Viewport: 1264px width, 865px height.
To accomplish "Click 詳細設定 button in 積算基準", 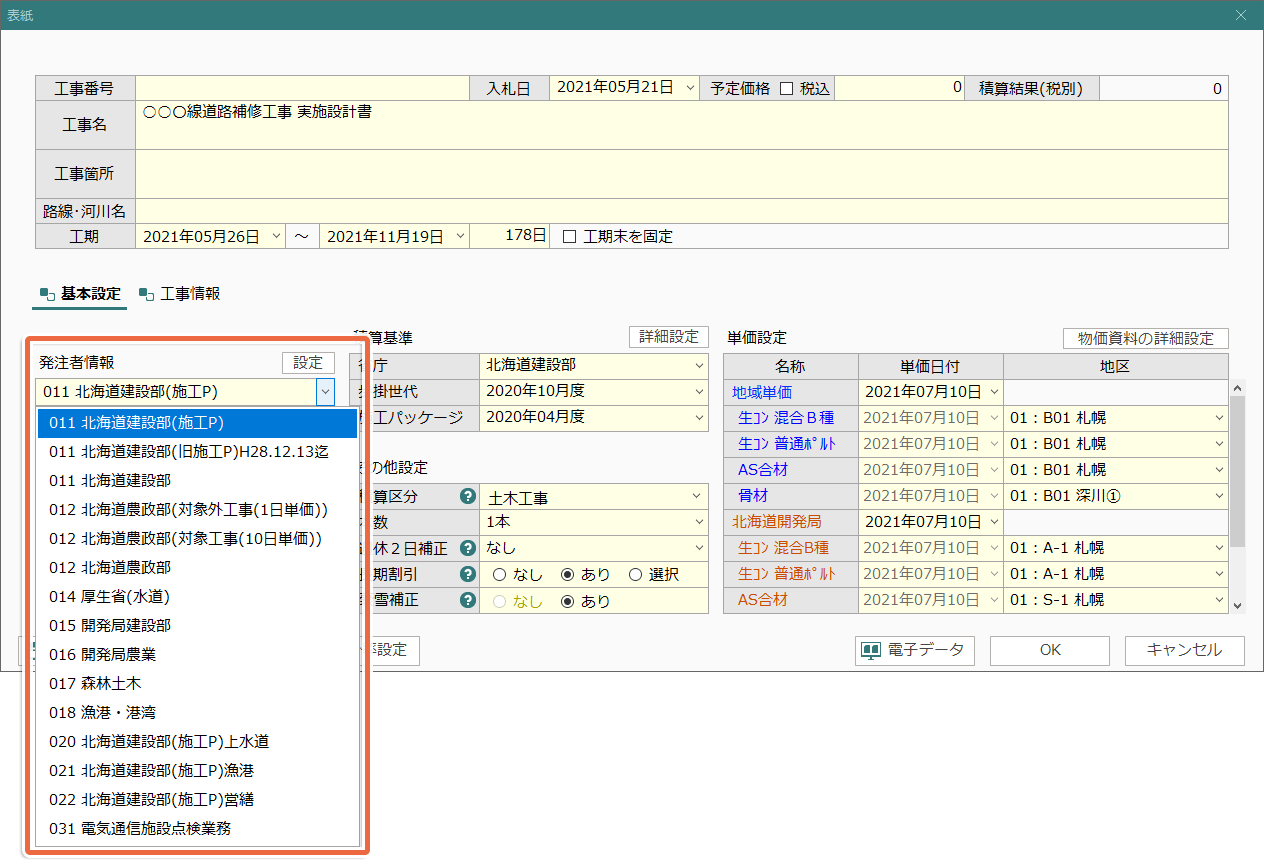I will 668,337.
